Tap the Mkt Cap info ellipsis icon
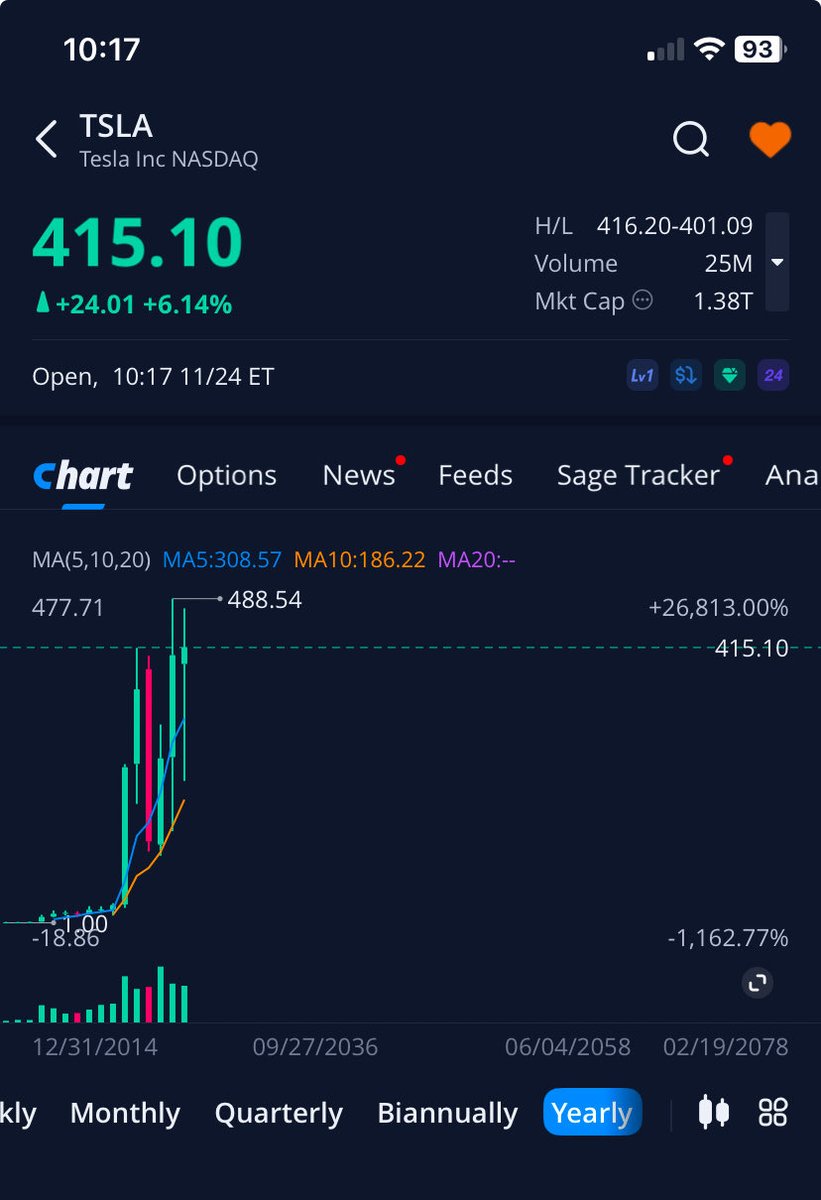This screenshot has width=821, height=1200. pyautogui.click(x=643, y=300)
